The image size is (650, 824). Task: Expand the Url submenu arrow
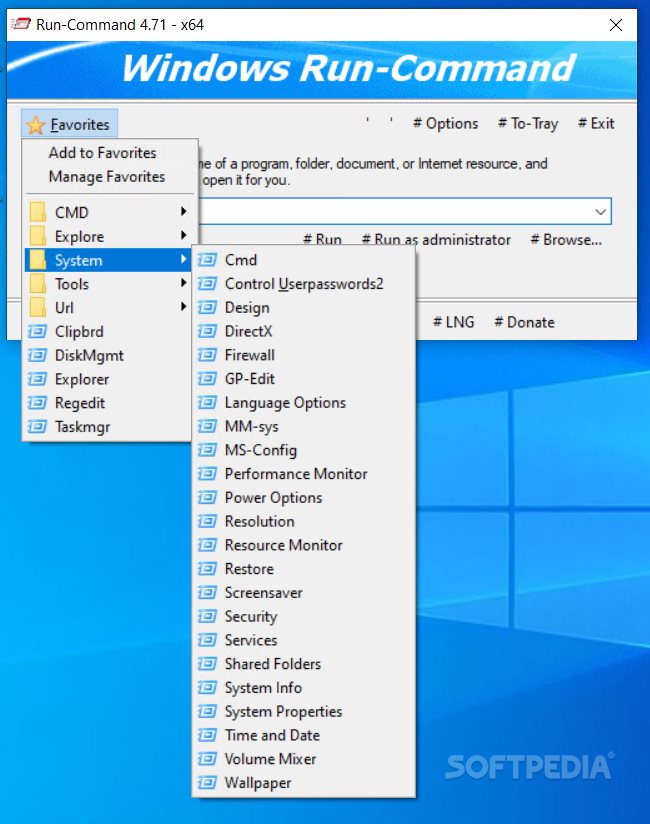pyautogui.click(x=183, y=306)
